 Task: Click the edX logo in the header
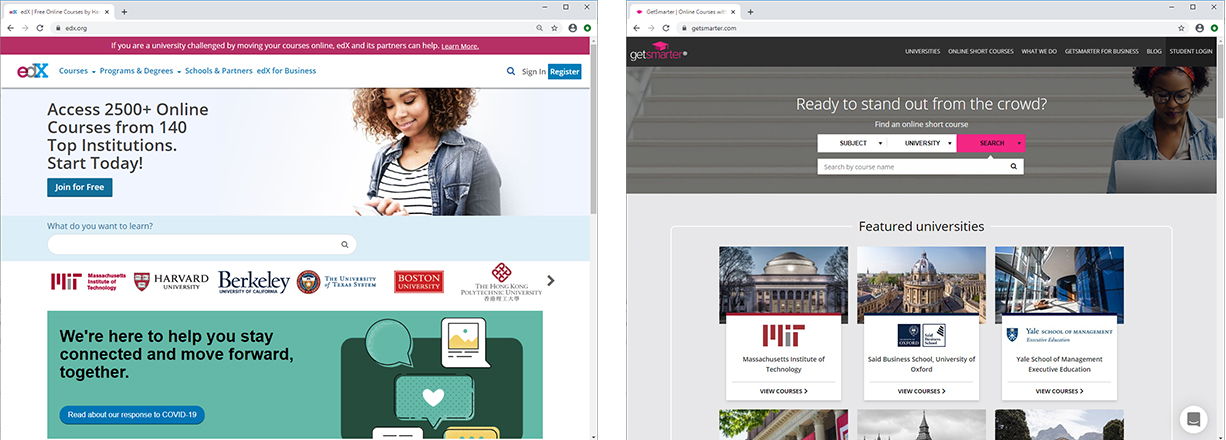[x=32, y=72]
